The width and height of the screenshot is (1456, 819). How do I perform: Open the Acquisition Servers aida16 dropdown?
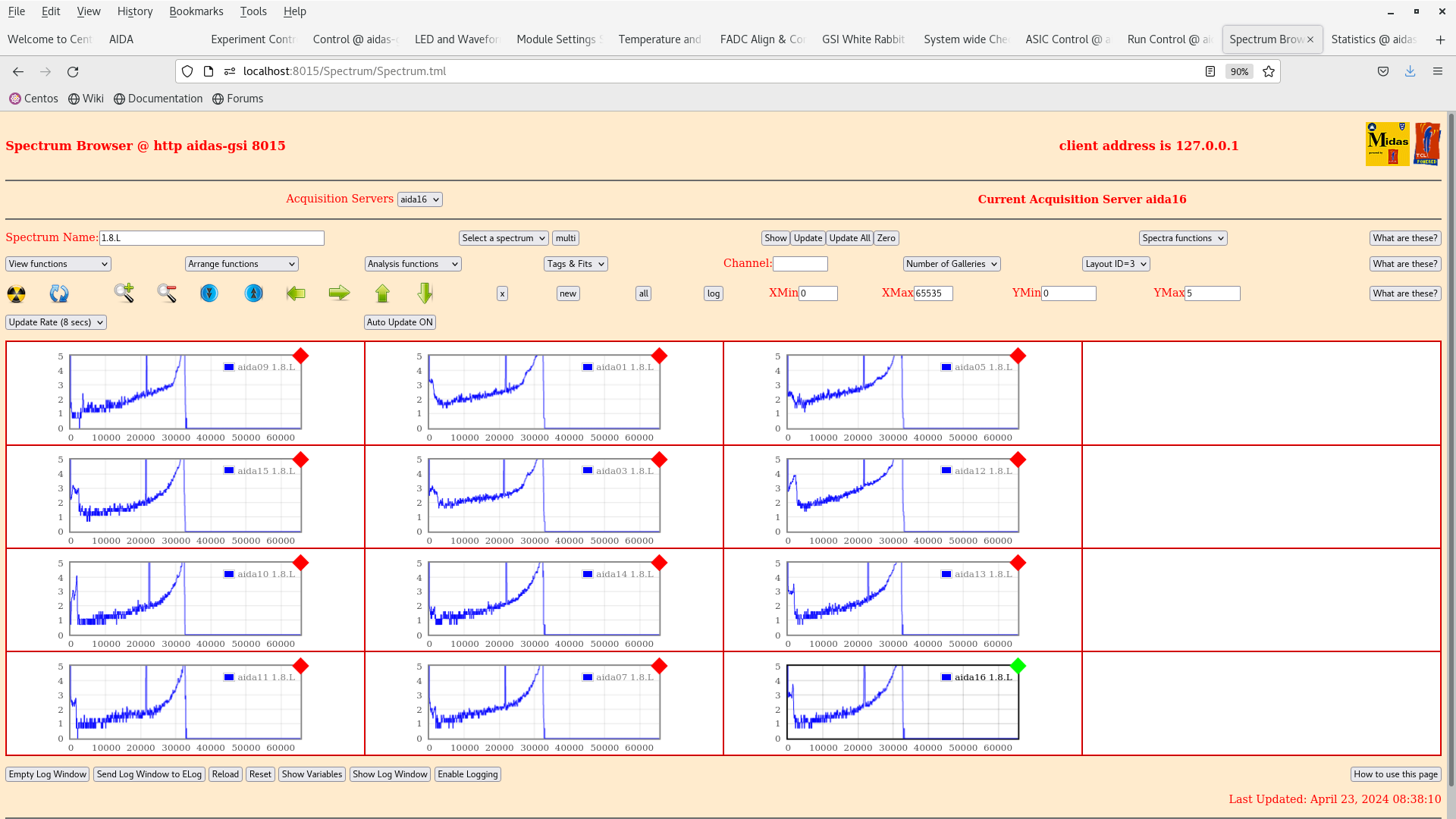click(419, 199)
